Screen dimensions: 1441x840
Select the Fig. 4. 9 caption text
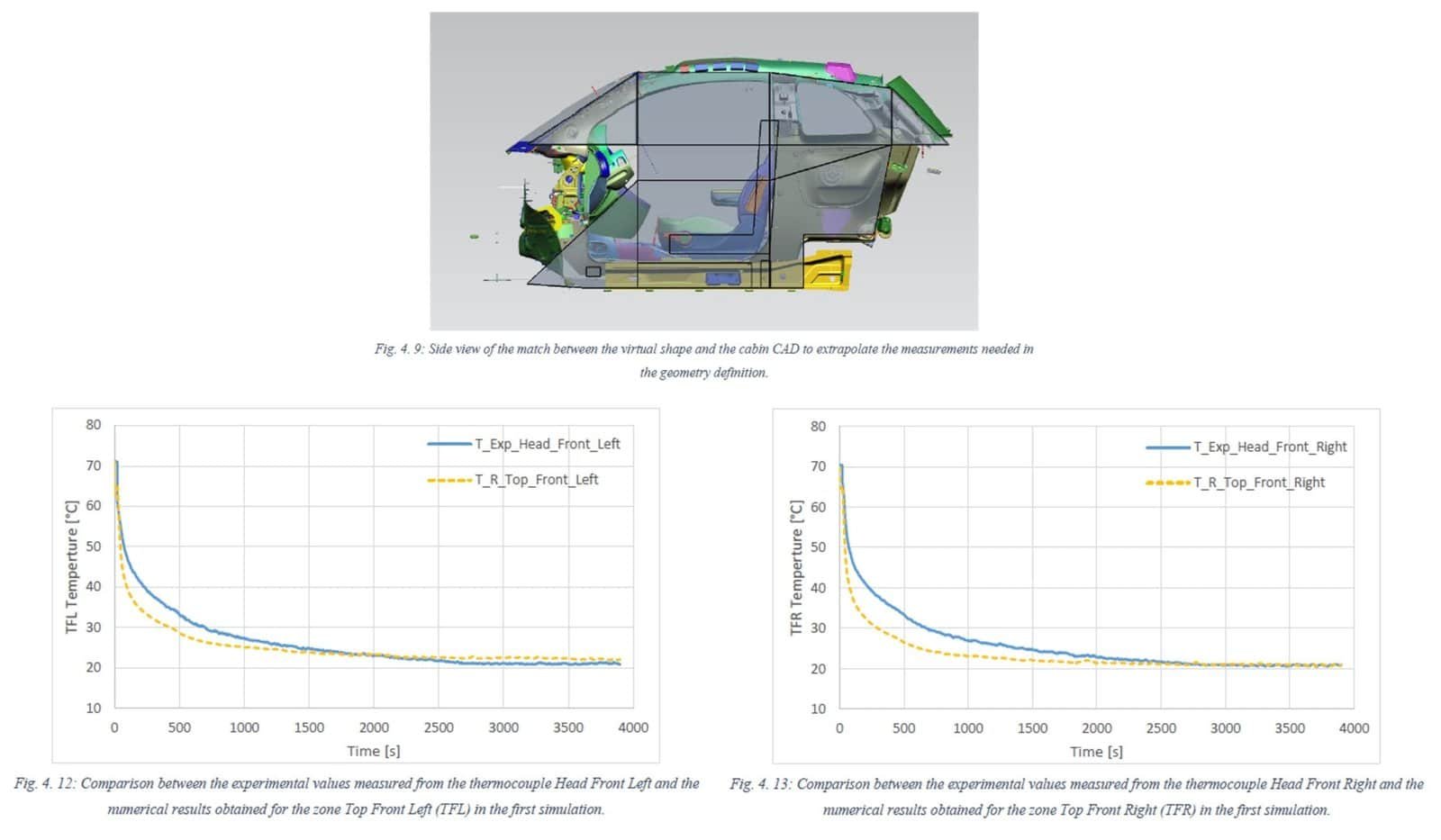(x=703, y=360)
